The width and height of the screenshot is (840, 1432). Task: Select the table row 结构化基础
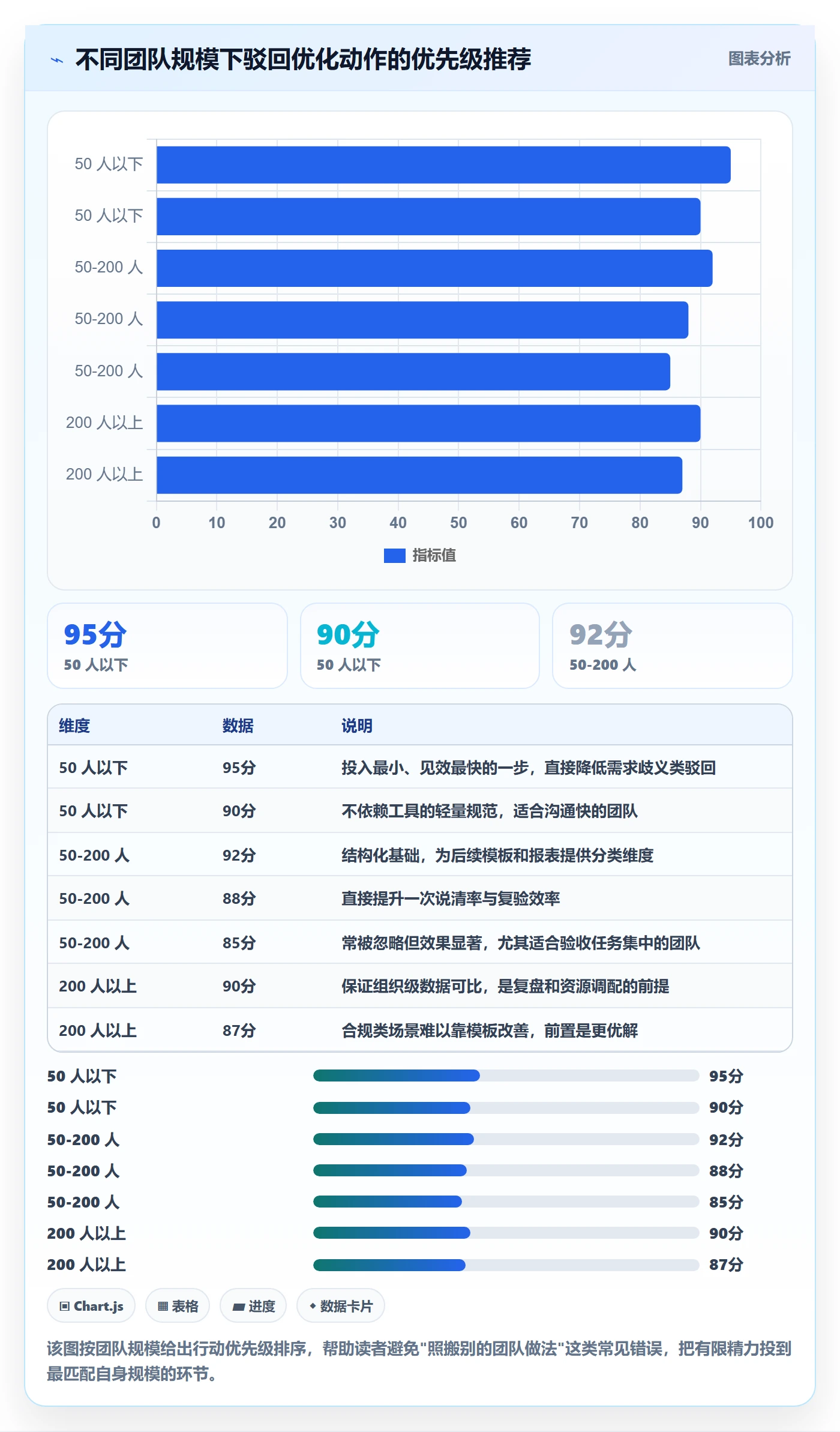point(420,855)
